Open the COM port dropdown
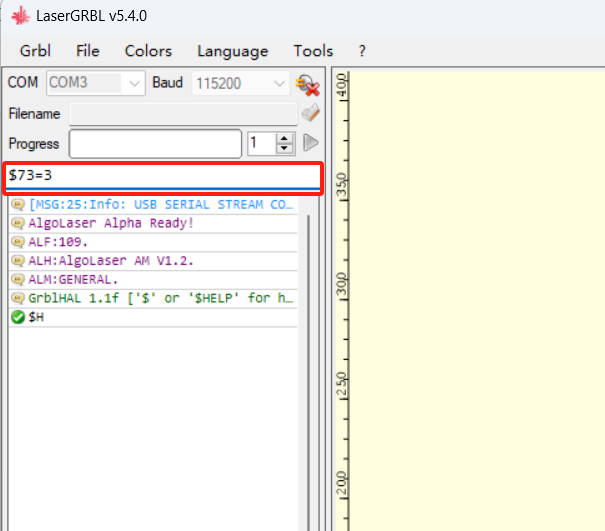605x531 pixels. coord(96,83)
